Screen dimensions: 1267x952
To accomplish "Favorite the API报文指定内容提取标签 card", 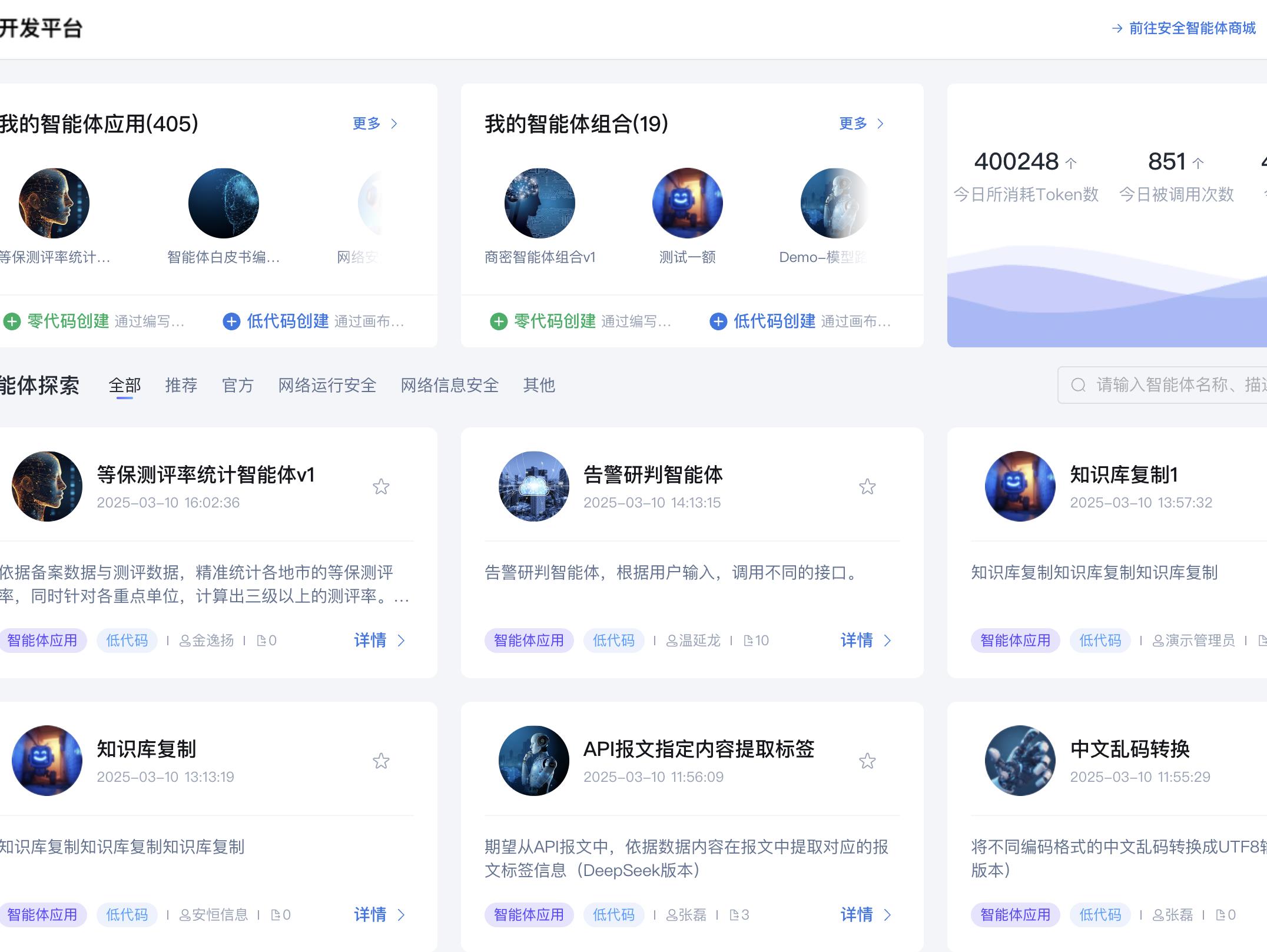I will click(x=867, y=761).
